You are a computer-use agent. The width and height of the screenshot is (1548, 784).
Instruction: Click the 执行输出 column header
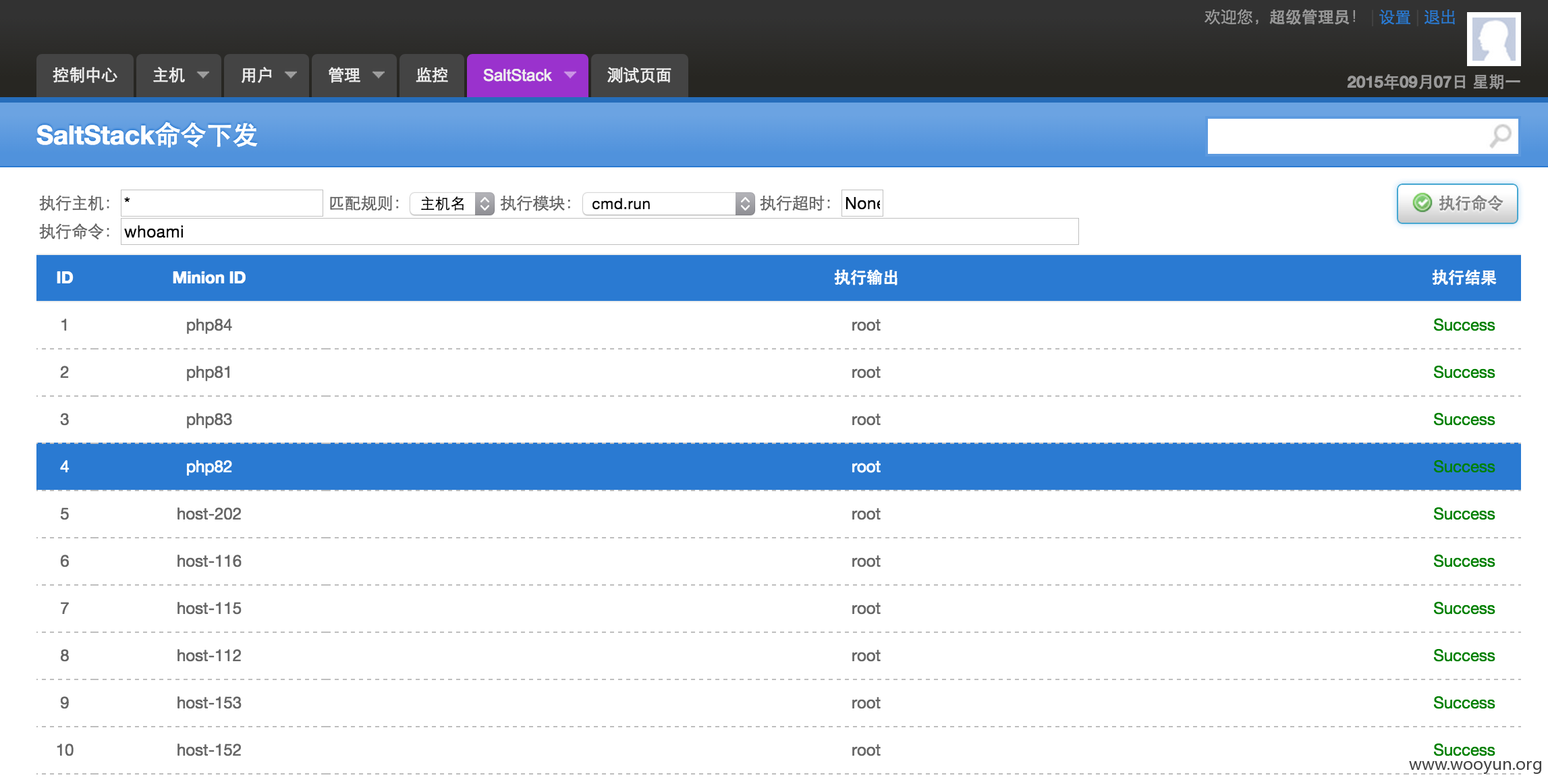coord(866,278)
